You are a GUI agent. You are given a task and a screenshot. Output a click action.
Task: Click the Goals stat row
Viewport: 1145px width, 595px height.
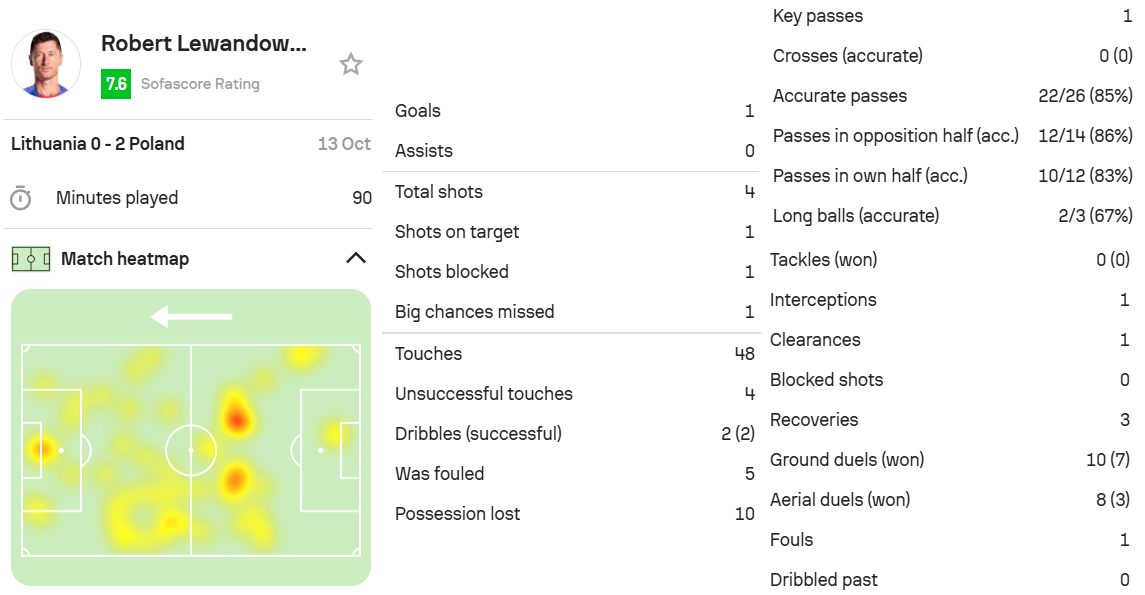pos(574,111)
